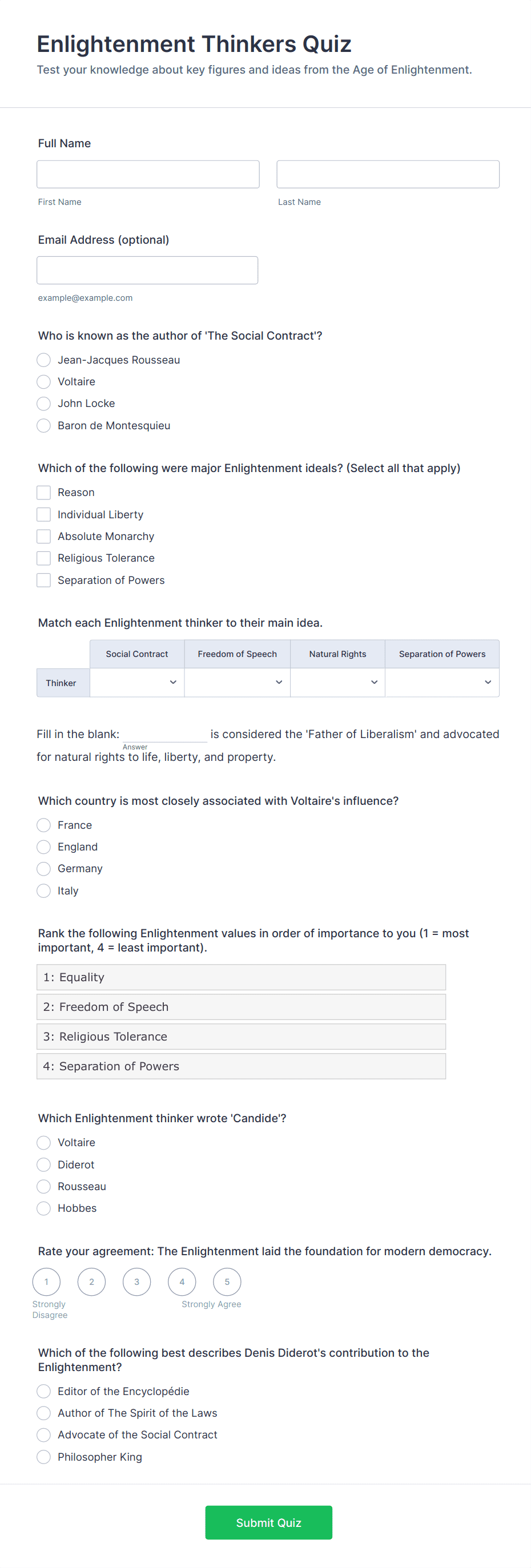This screenshot has height=1568, width=531.
Task: Pick rating 1 Strongly Disagree
Action: (x=46, y=1281)
